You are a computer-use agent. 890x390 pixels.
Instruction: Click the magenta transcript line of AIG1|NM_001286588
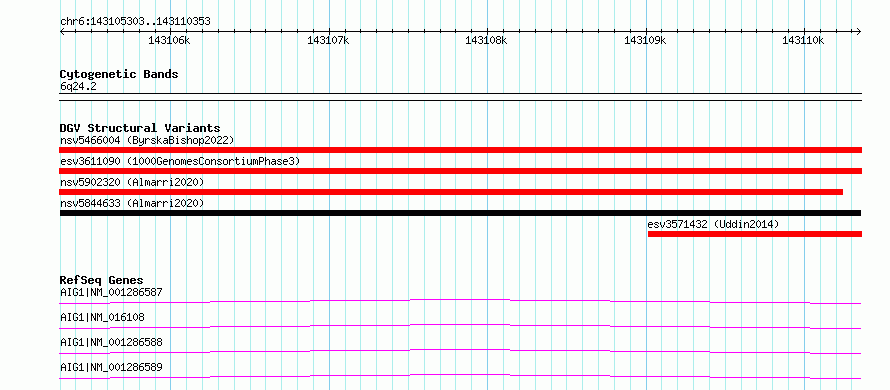pos(460,351)
